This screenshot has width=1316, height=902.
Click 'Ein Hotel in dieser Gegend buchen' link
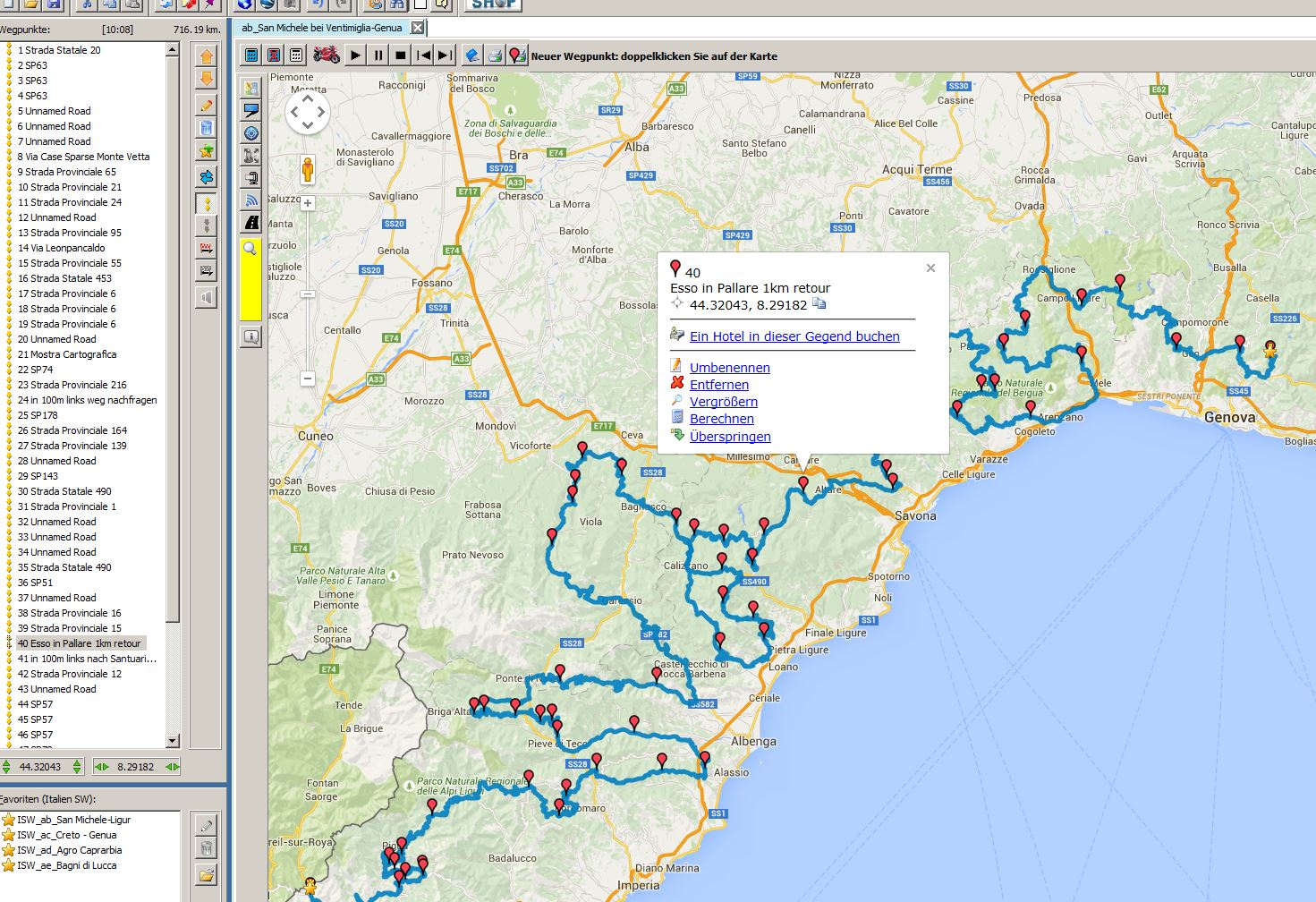point(794,336)
